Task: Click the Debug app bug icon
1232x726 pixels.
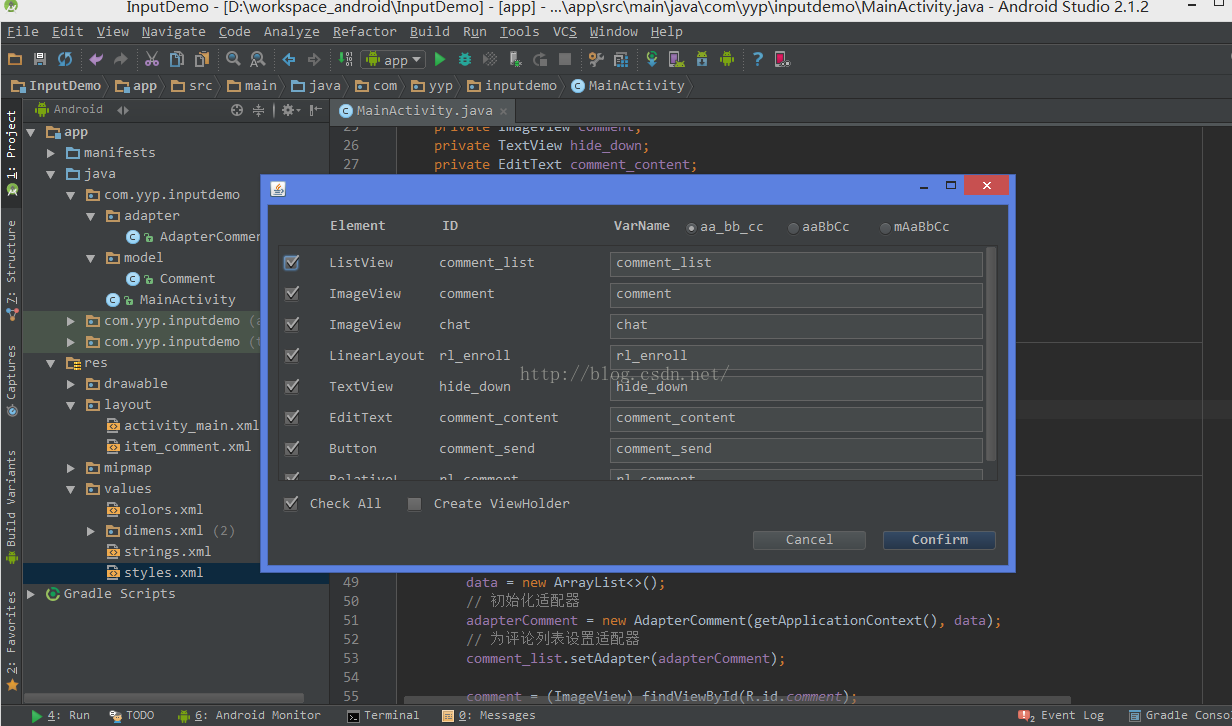Action: point(465,60)
